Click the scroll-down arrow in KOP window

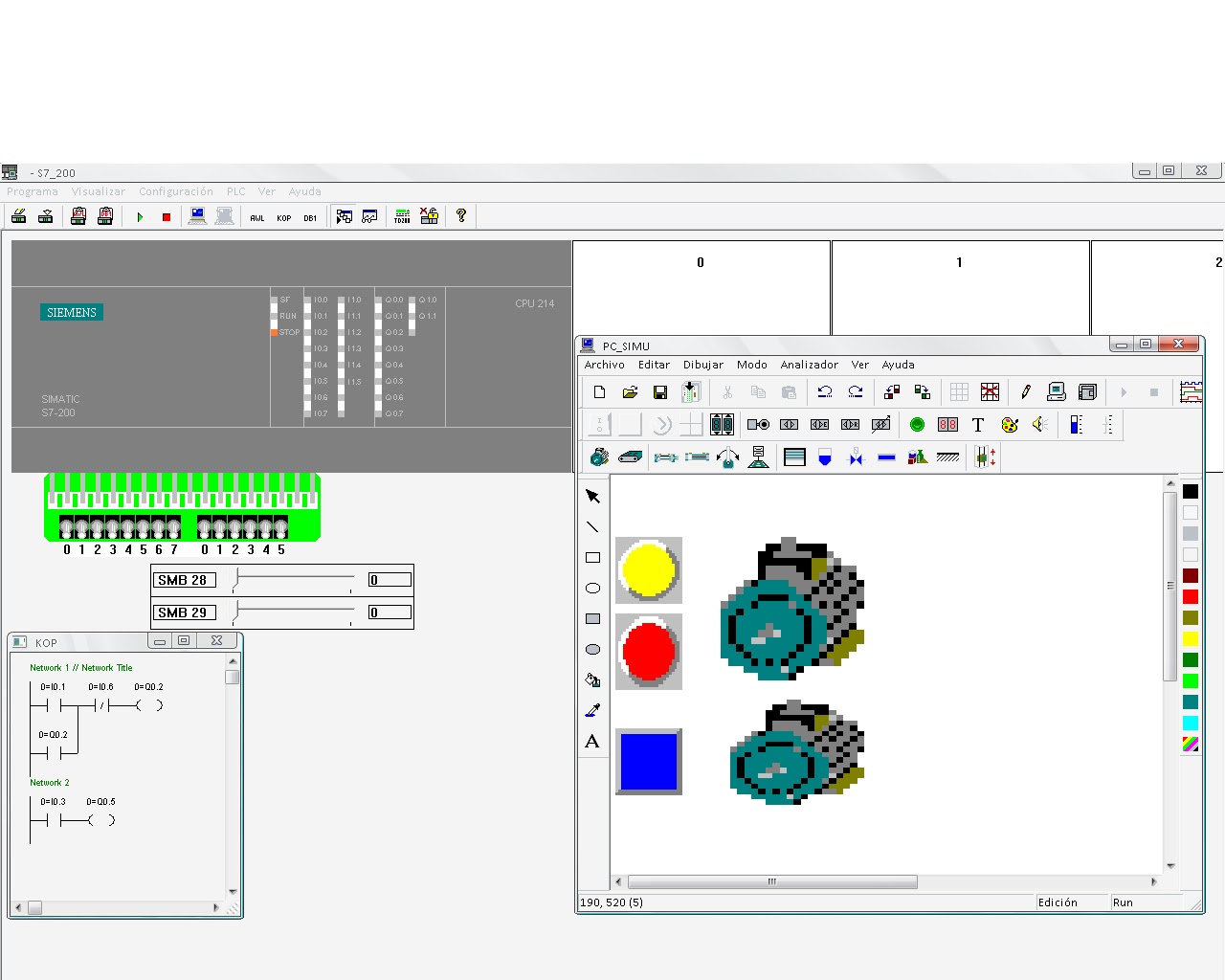233,892
